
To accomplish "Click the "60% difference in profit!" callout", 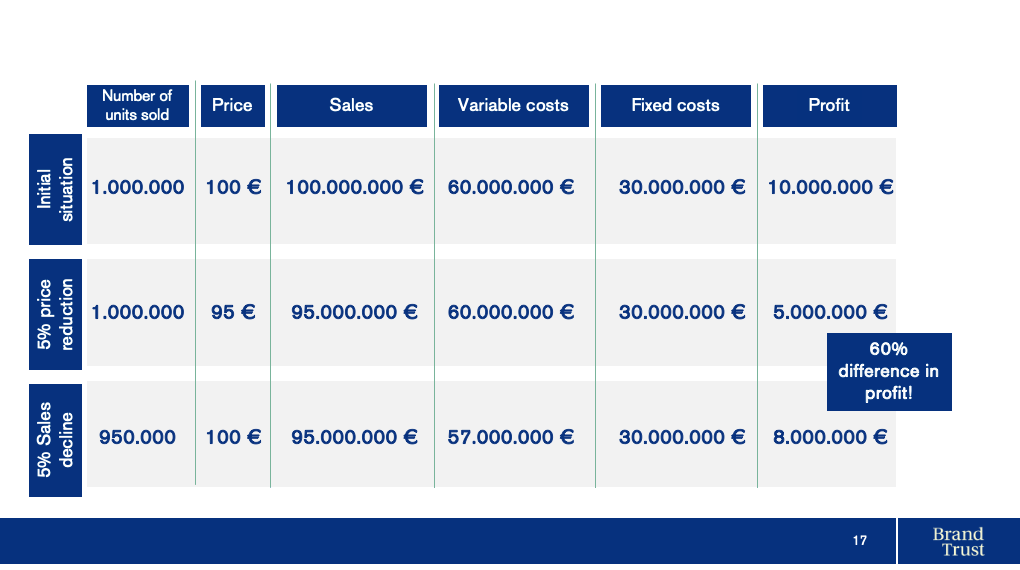I will (889, 371).
